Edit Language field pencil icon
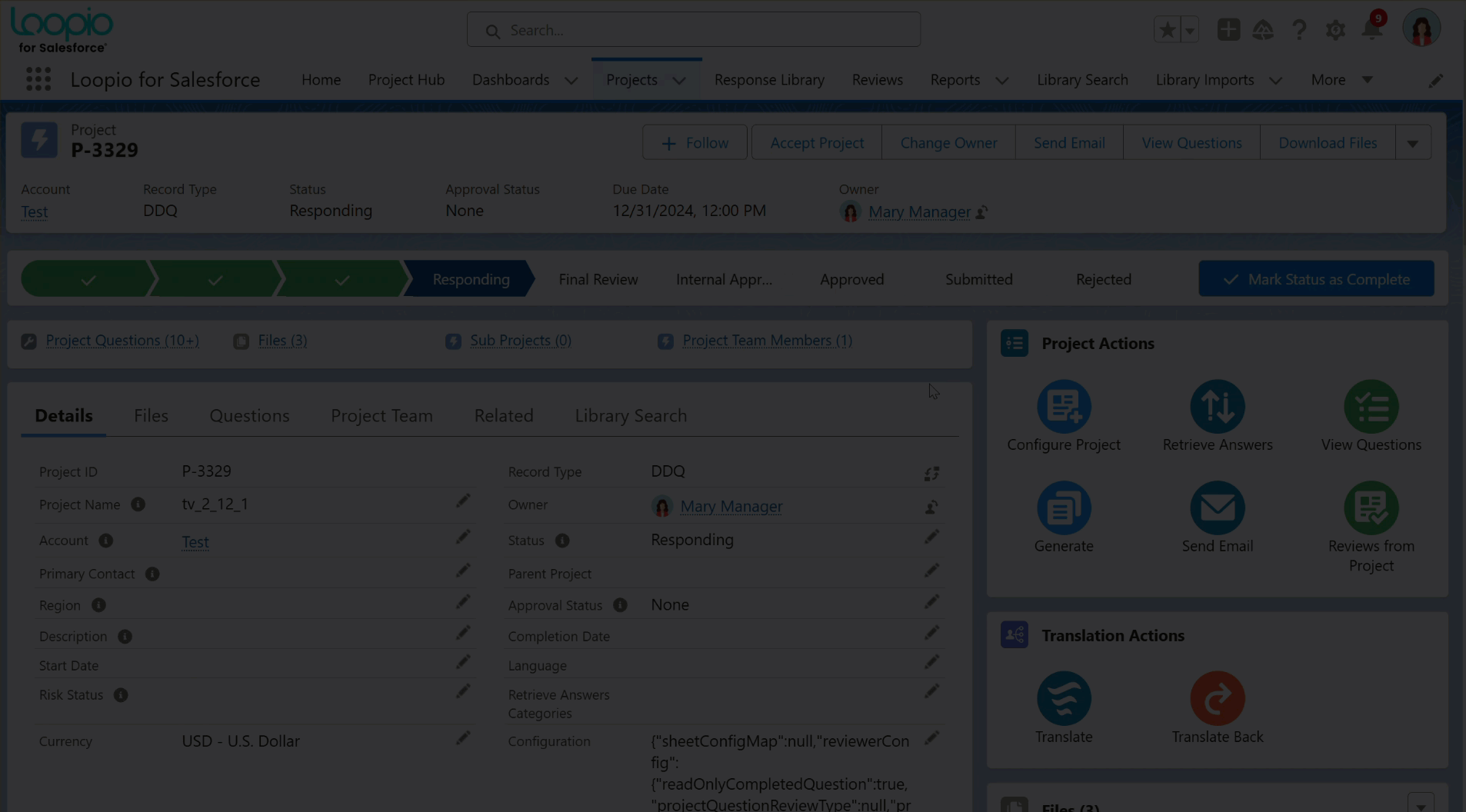This screenshot has width=1466, height=812. [931, 662]
